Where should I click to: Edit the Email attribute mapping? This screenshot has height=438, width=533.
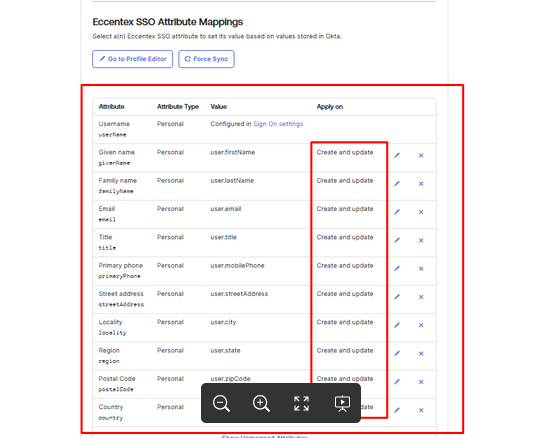(397, 212)
